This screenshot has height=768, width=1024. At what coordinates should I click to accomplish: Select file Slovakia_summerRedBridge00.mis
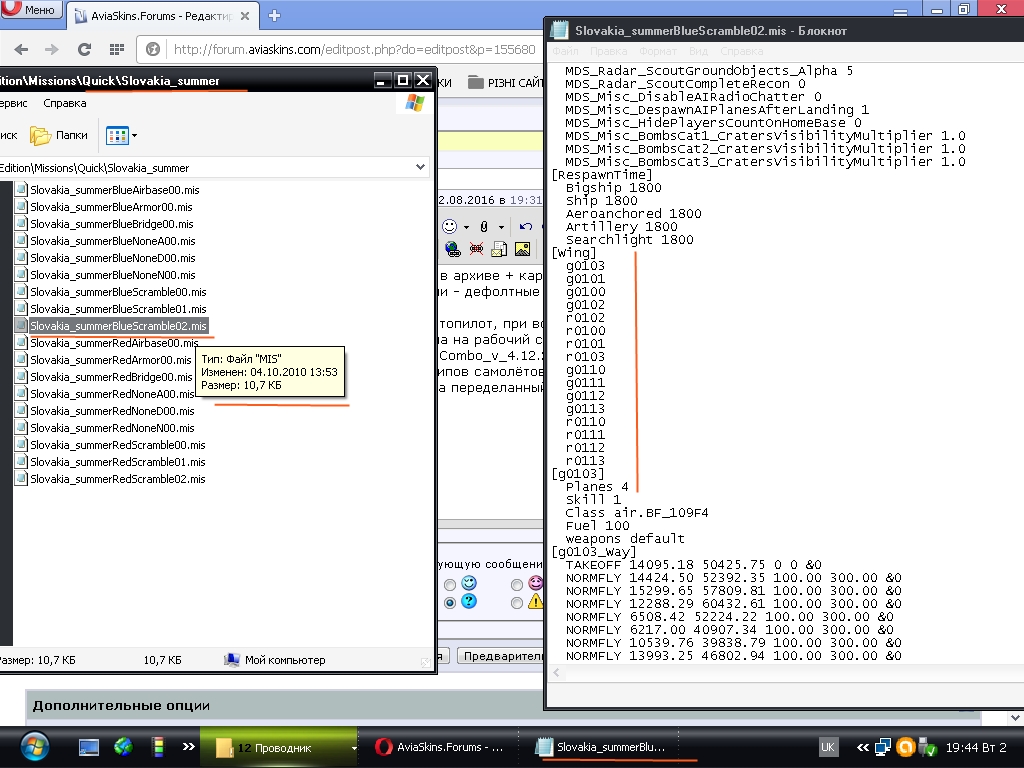110,377
